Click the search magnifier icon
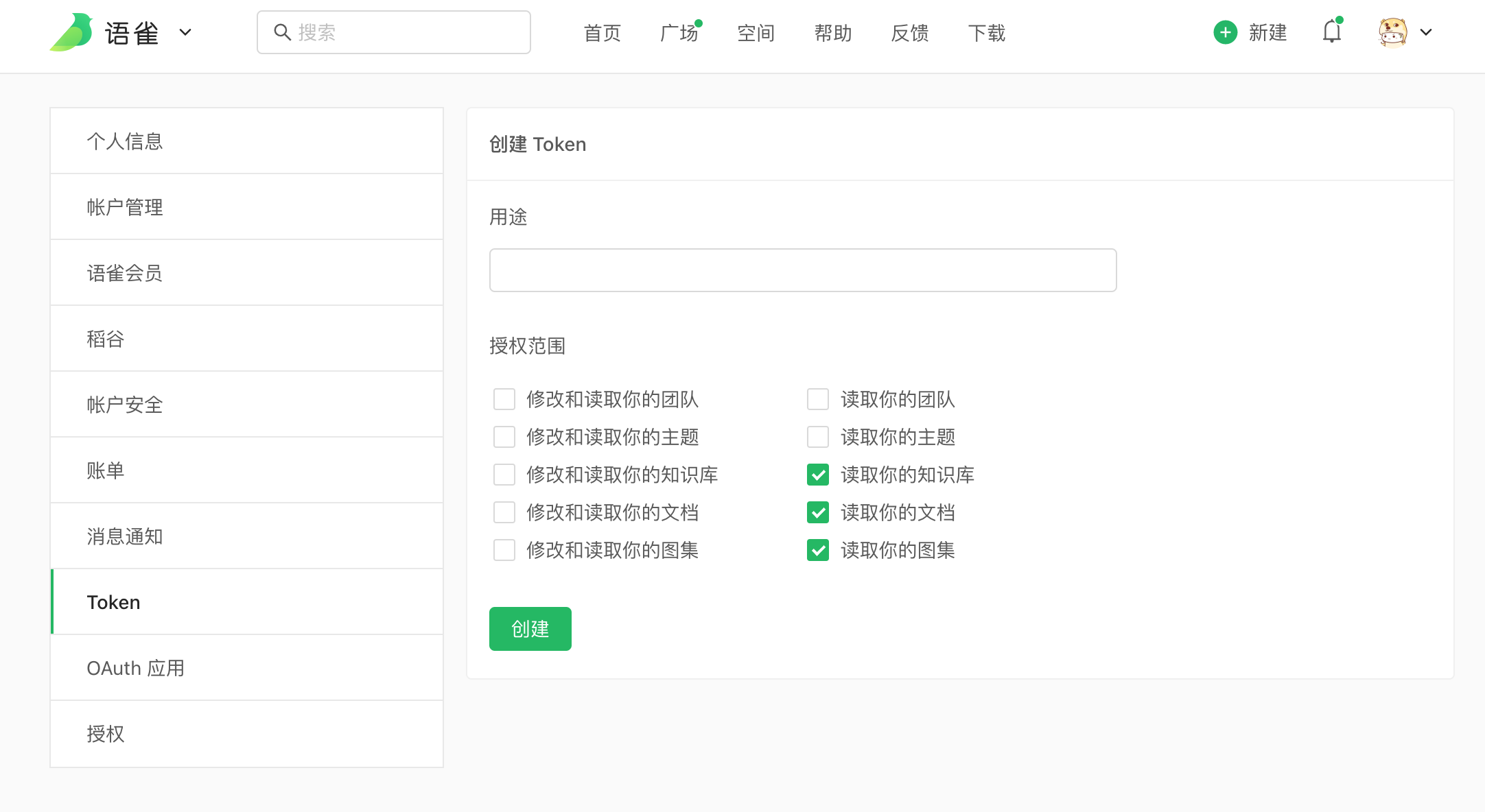 tap(282, 32)
